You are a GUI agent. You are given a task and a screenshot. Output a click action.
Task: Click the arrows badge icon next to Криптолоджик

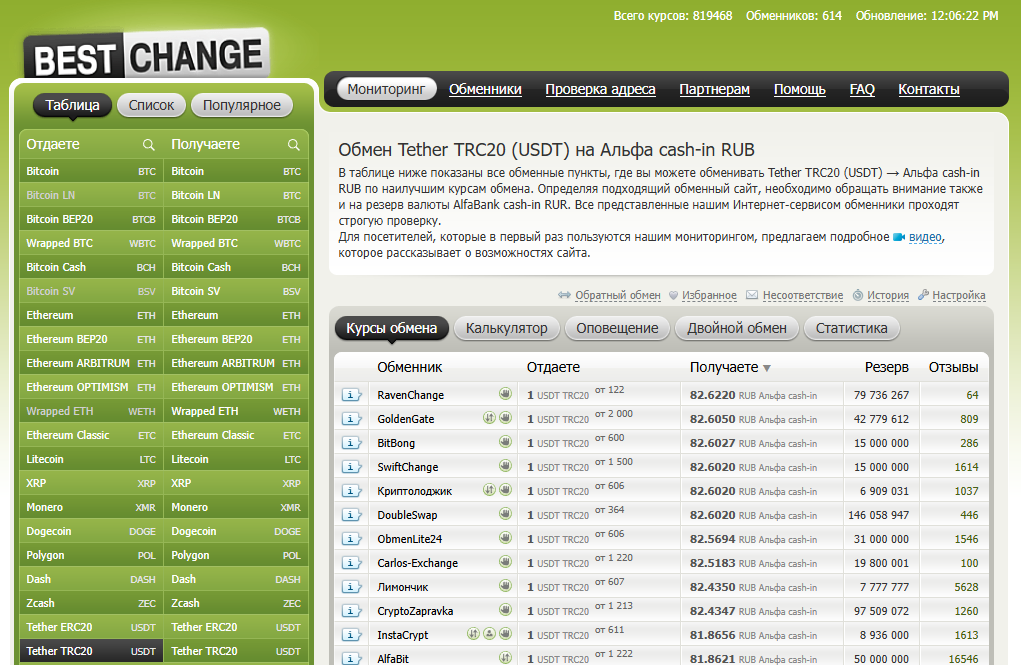point(489,489)
